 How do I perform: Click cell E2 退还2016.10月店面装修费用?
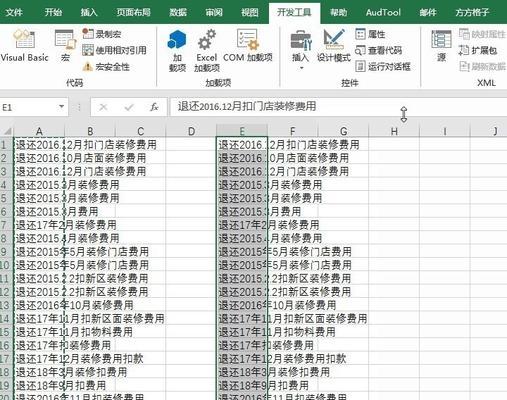[x=242, y=158]
